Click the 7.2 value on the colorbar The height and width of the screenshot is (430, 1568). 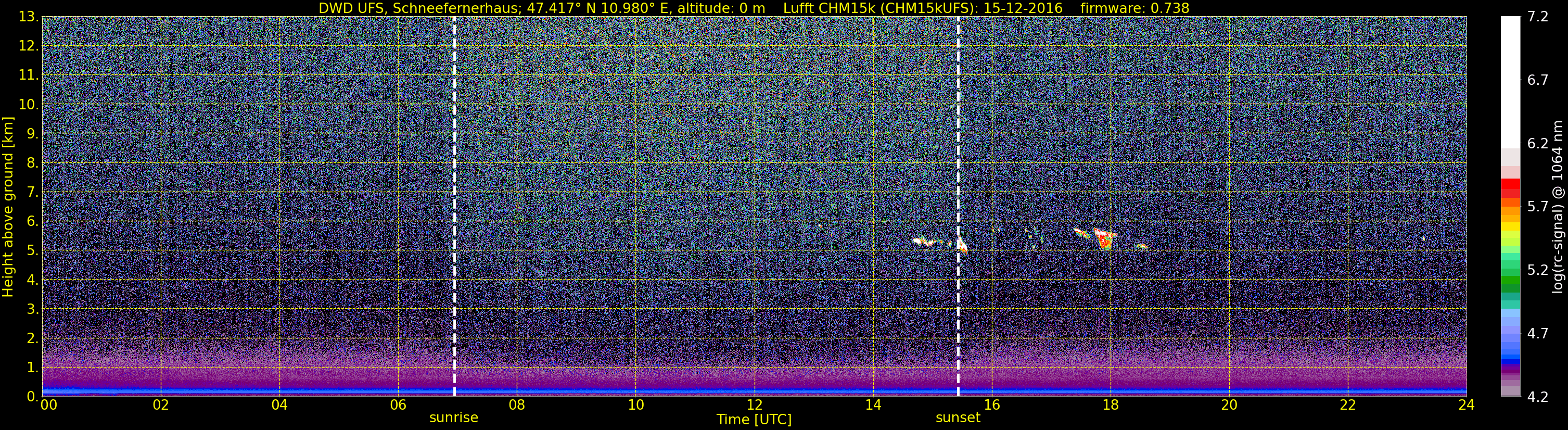pos(1538,17)
